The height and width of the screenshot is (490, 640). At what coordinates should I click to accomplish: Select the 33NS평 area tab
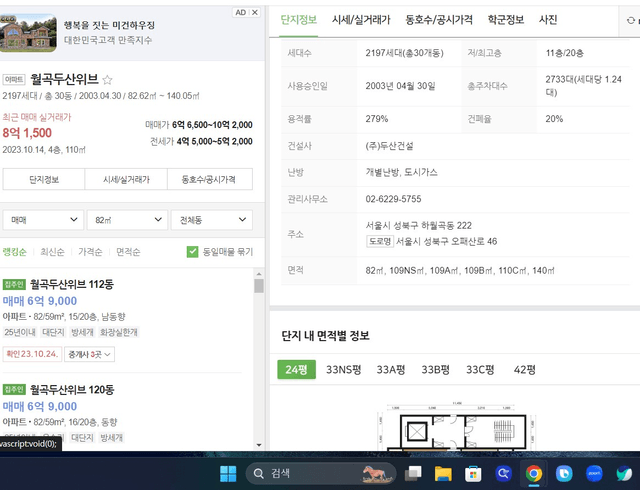[344, 370]
